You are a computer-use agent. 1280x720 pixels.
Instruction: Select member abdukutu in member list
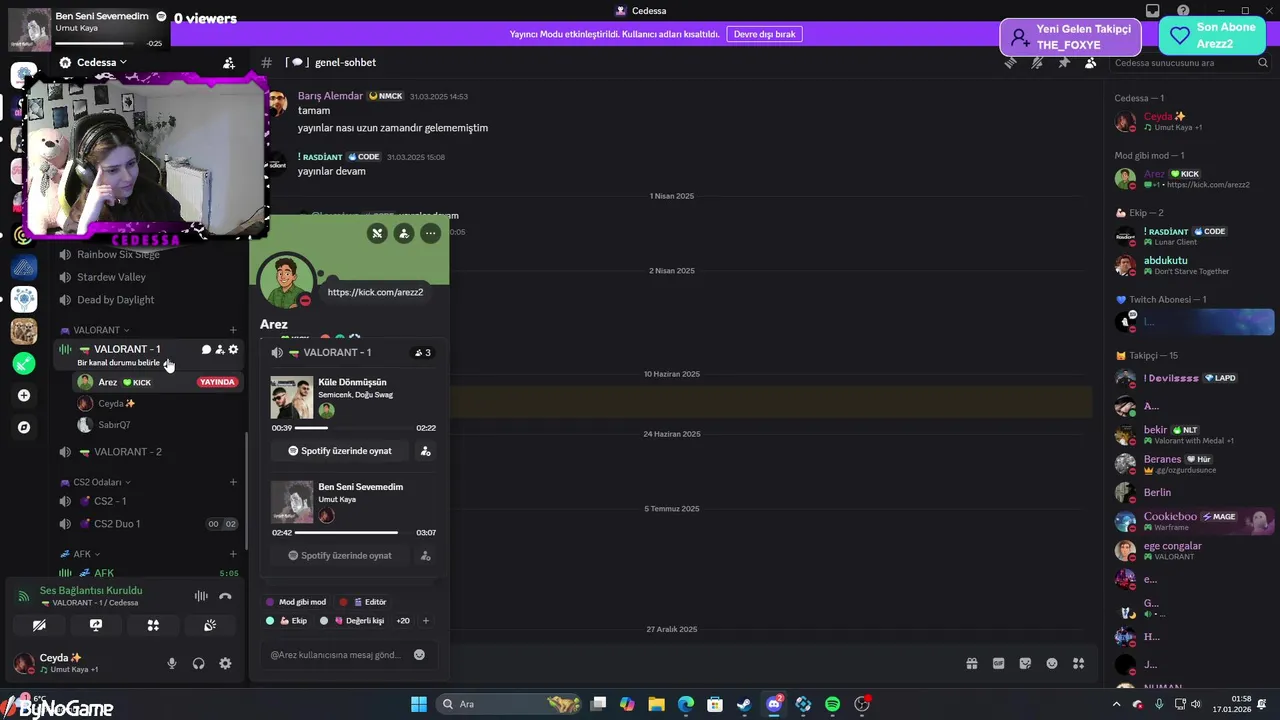click(1194, 265)
